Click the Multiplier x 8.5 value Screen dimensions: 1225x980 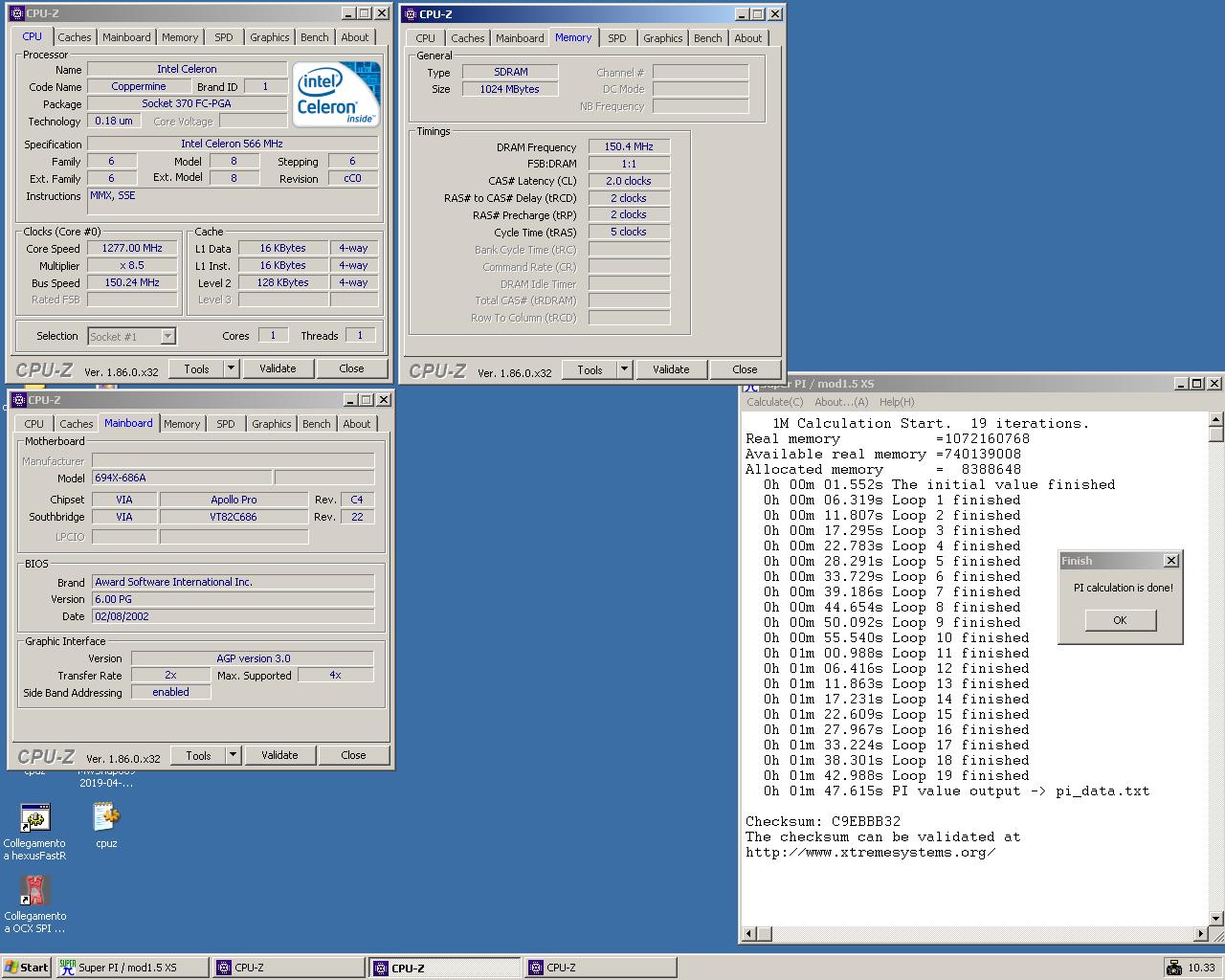point(132,265)
